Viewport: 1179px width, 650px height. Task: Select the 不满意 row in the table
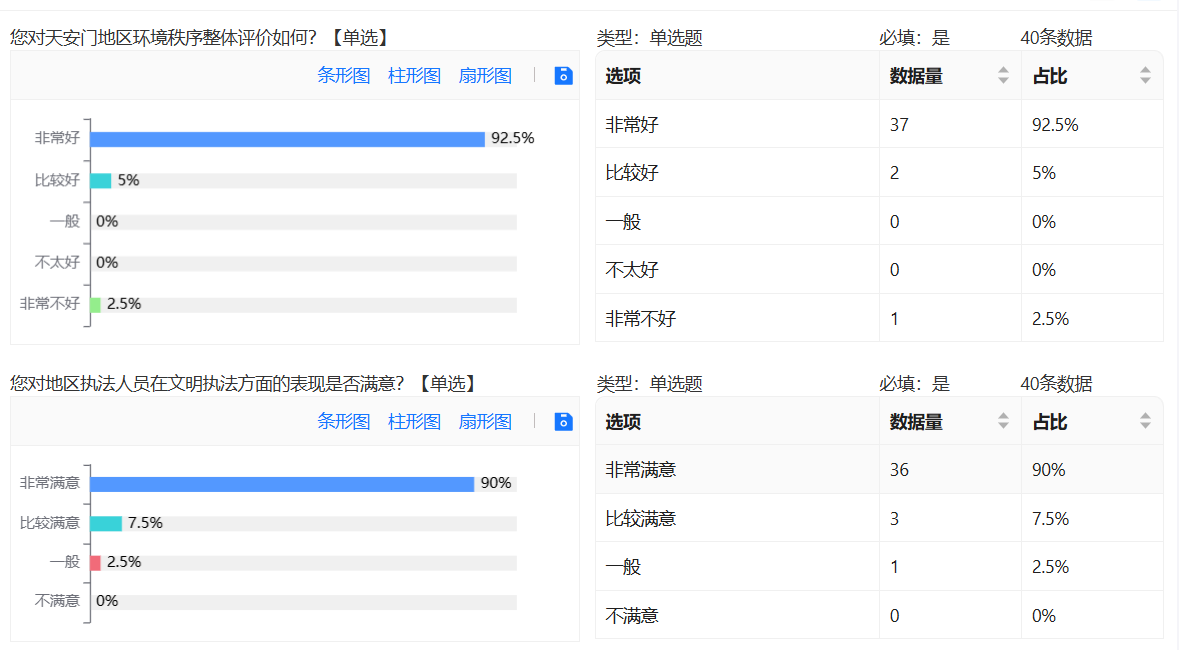(879, 616)
